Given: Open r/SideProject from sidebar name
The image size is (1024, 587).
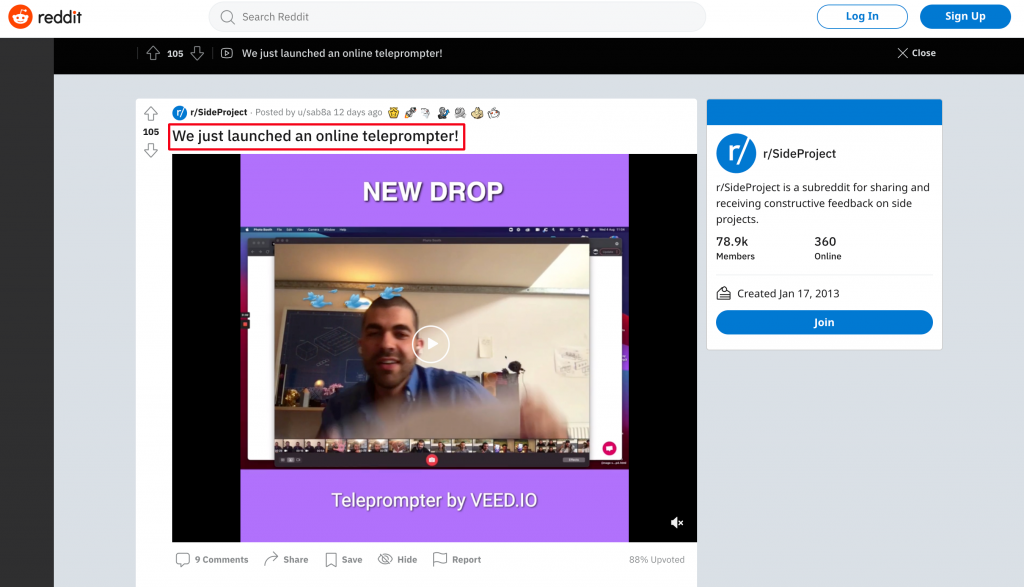Looking at the screenshot, I should [799, 153].
